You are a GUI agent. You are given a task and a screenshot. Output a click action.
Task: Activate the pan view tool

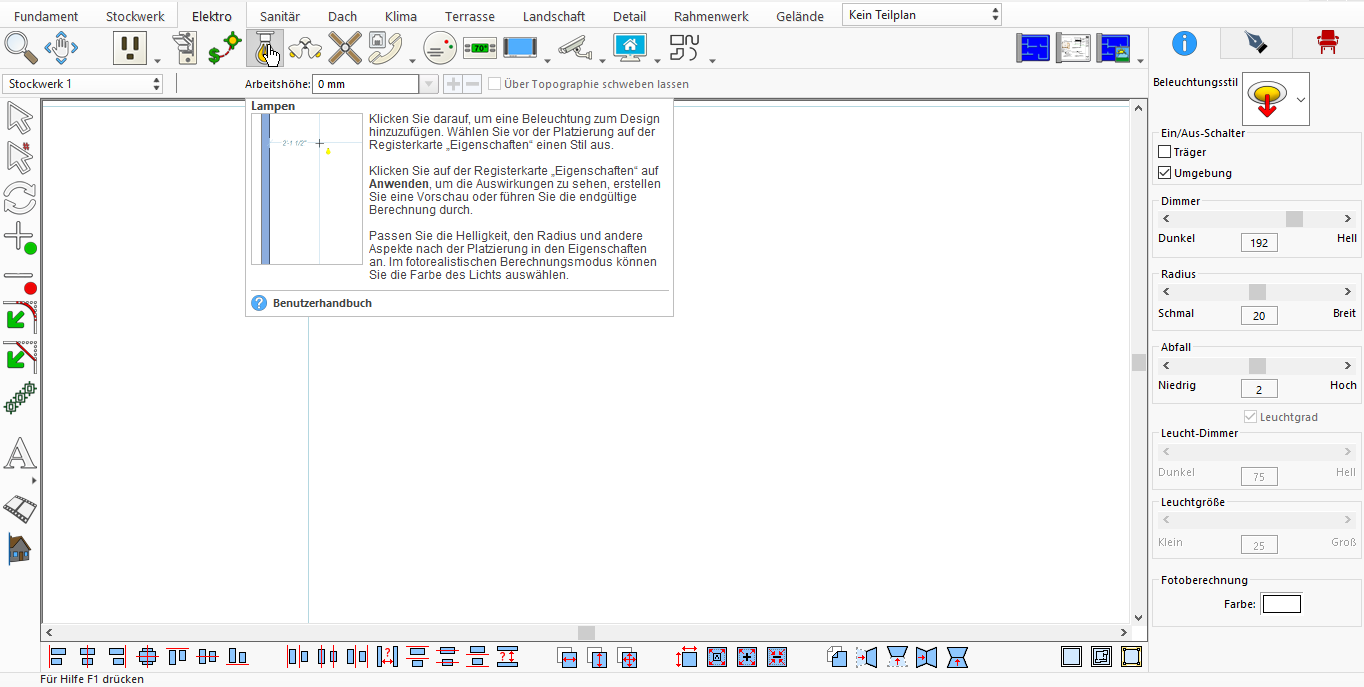61,47
